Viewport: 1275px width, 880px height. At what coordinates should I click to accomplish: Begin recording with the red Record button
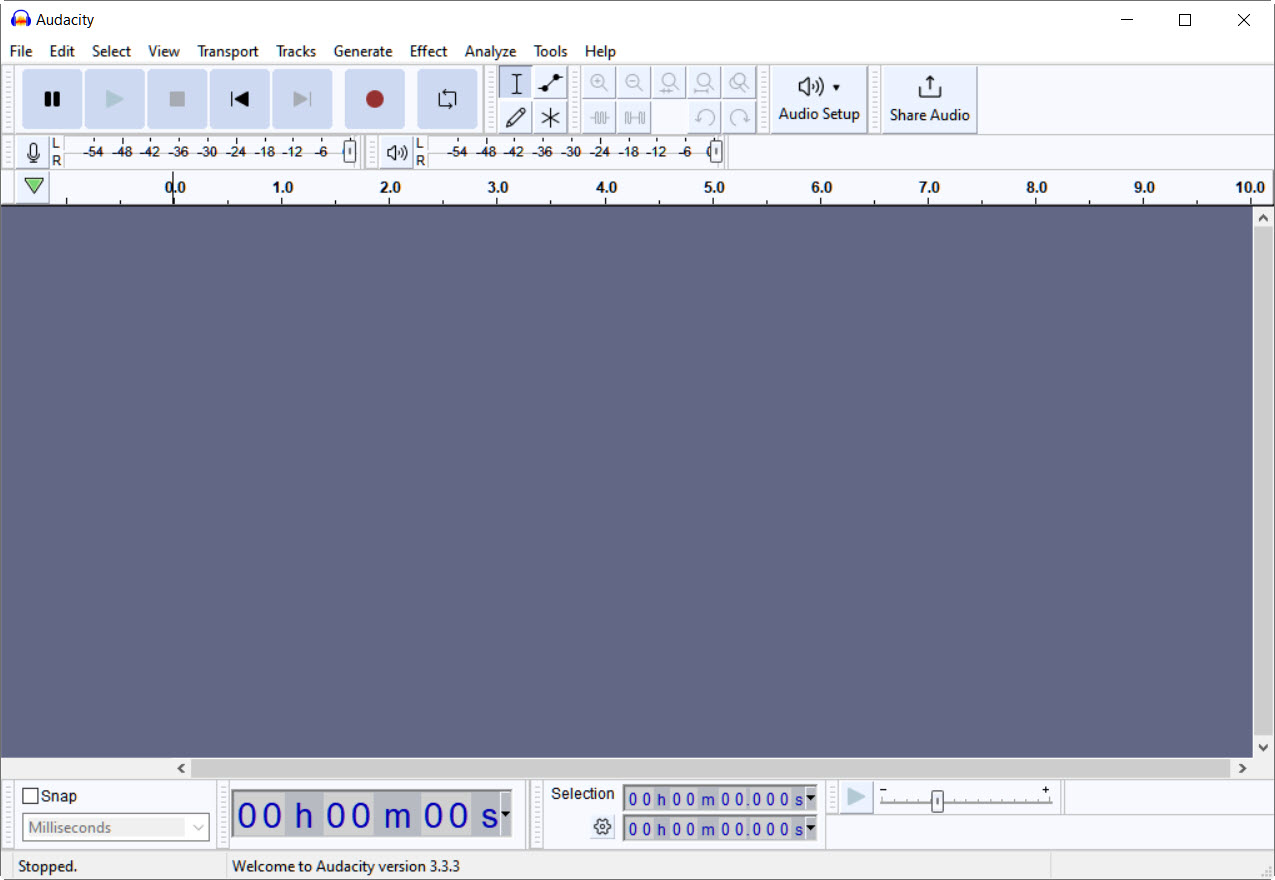click(x=375, y=99)
